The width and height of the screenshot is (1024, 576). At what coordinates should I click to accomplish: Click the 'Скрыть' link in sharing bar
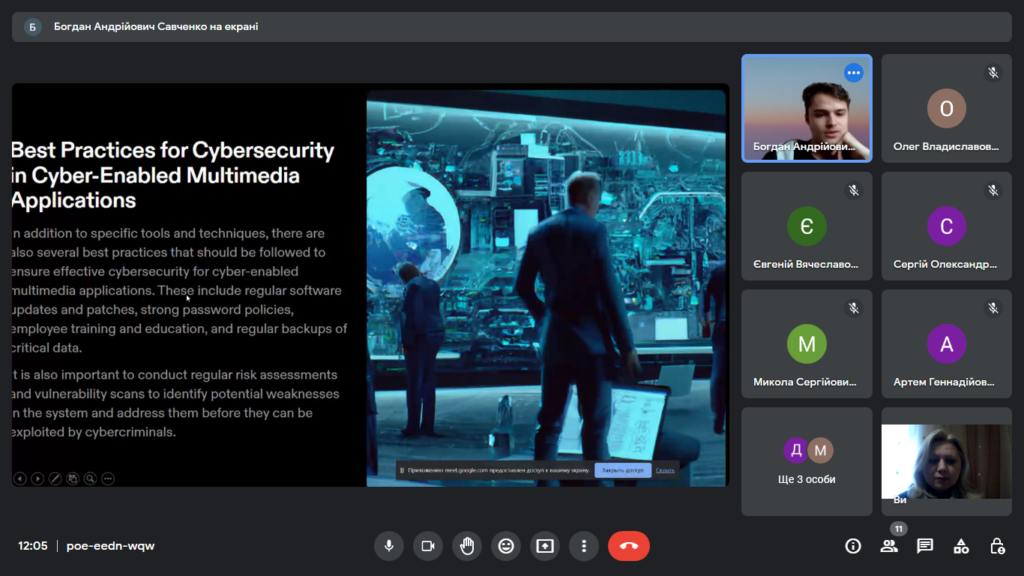click(x=665, y=470)
